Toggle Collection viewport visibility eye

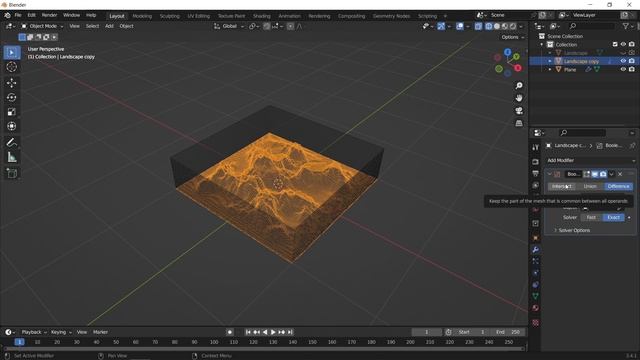click(623, 44)
